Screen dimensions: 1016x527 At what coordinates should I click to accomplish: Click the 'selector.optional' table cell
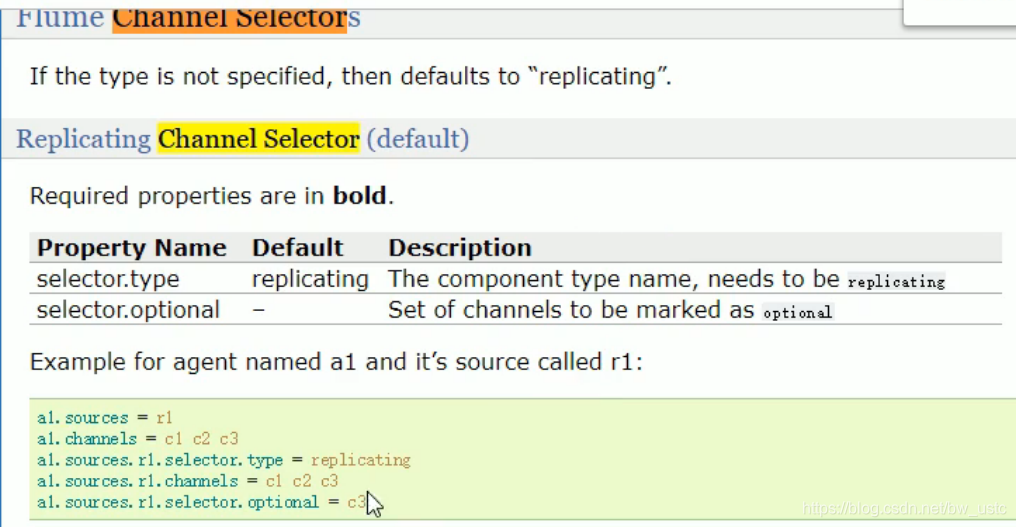tap(128, 310)
